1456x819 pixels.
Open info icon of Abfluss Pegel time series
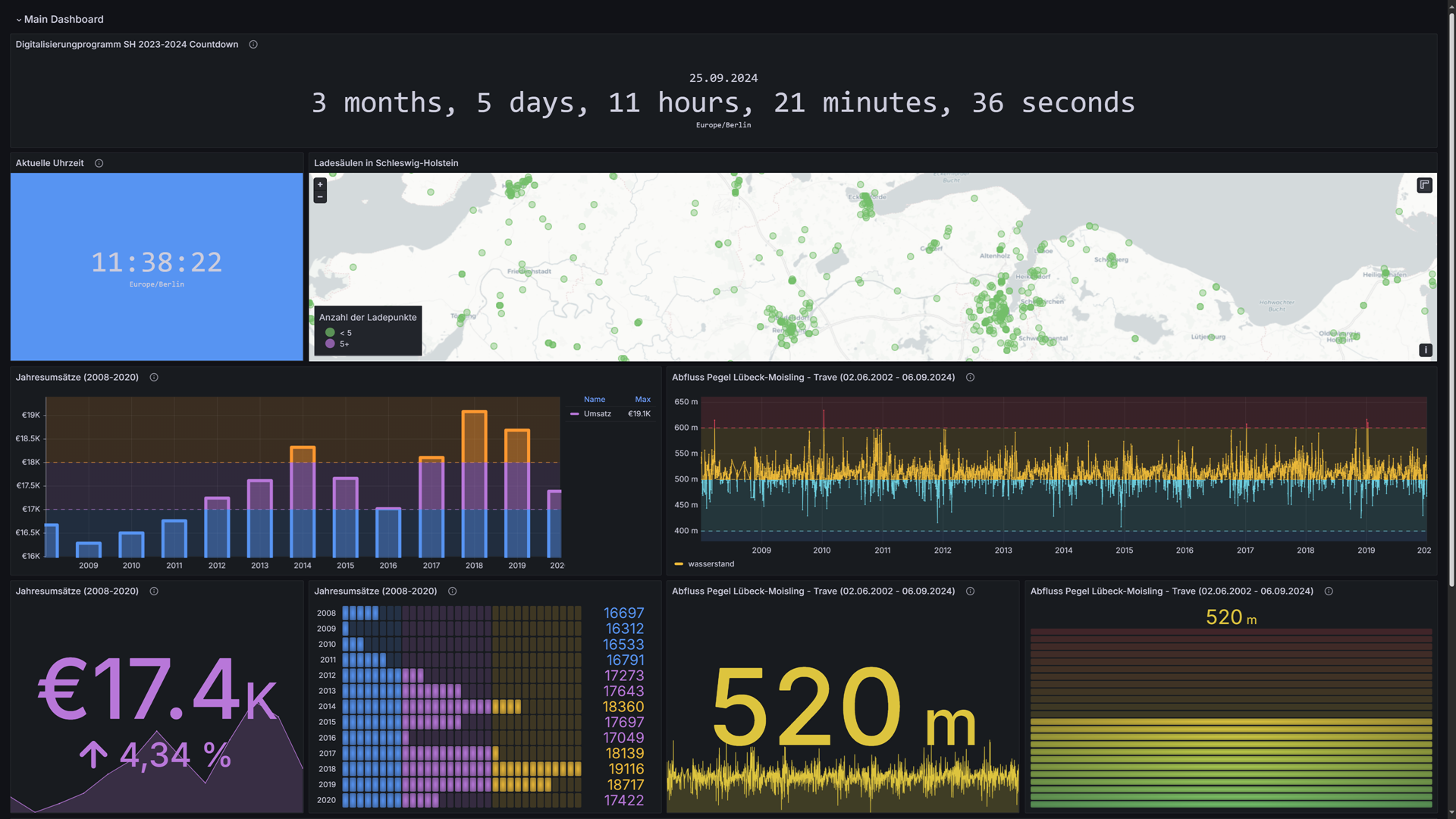pos(970,377)
